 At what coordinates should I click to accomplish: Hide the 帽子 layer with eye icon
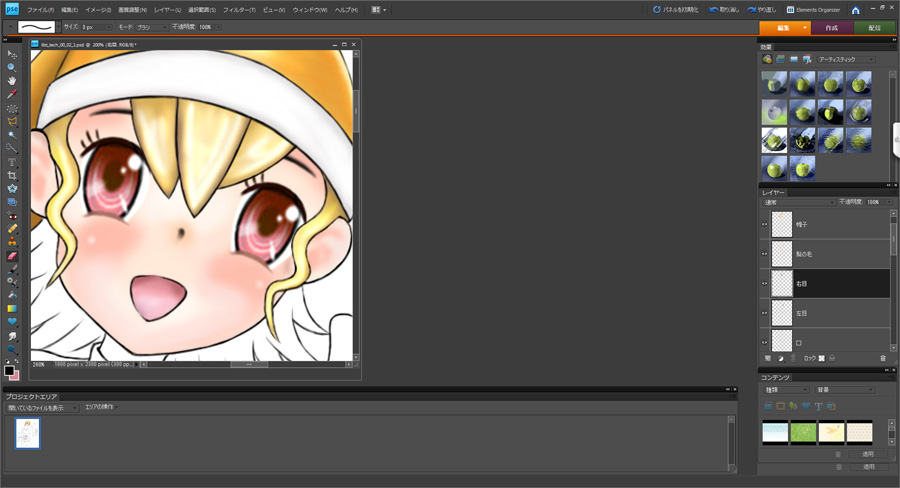click(765, 225)
